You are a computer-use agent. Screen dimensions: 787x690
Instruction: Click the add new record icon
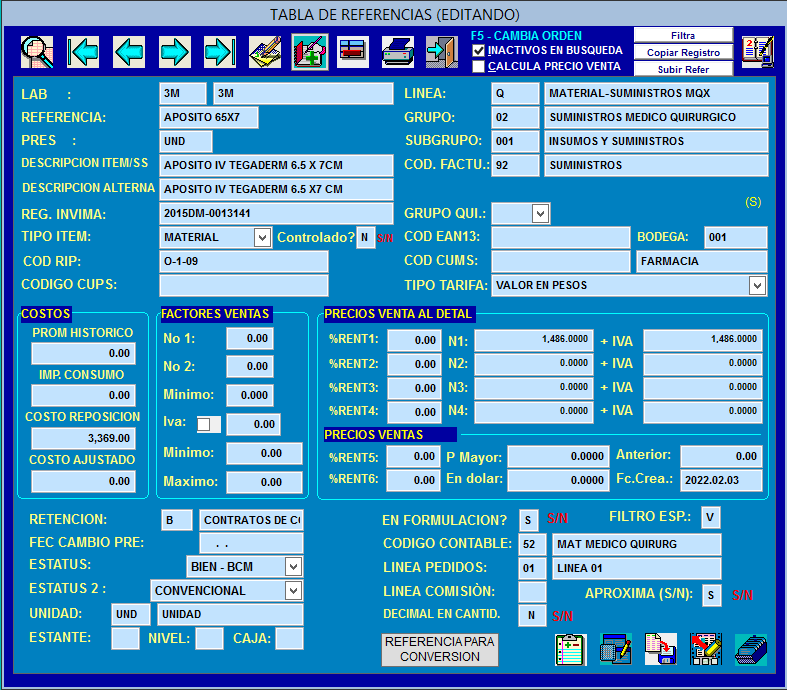coord(310,52)
